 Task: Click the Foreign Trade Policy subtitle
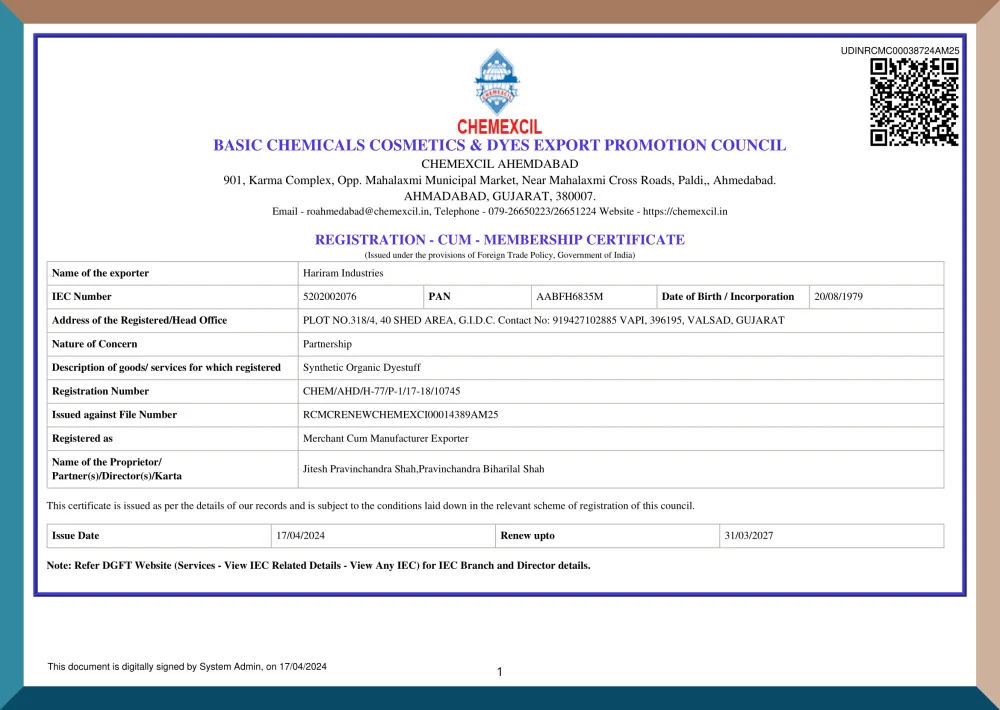[499, 255]
